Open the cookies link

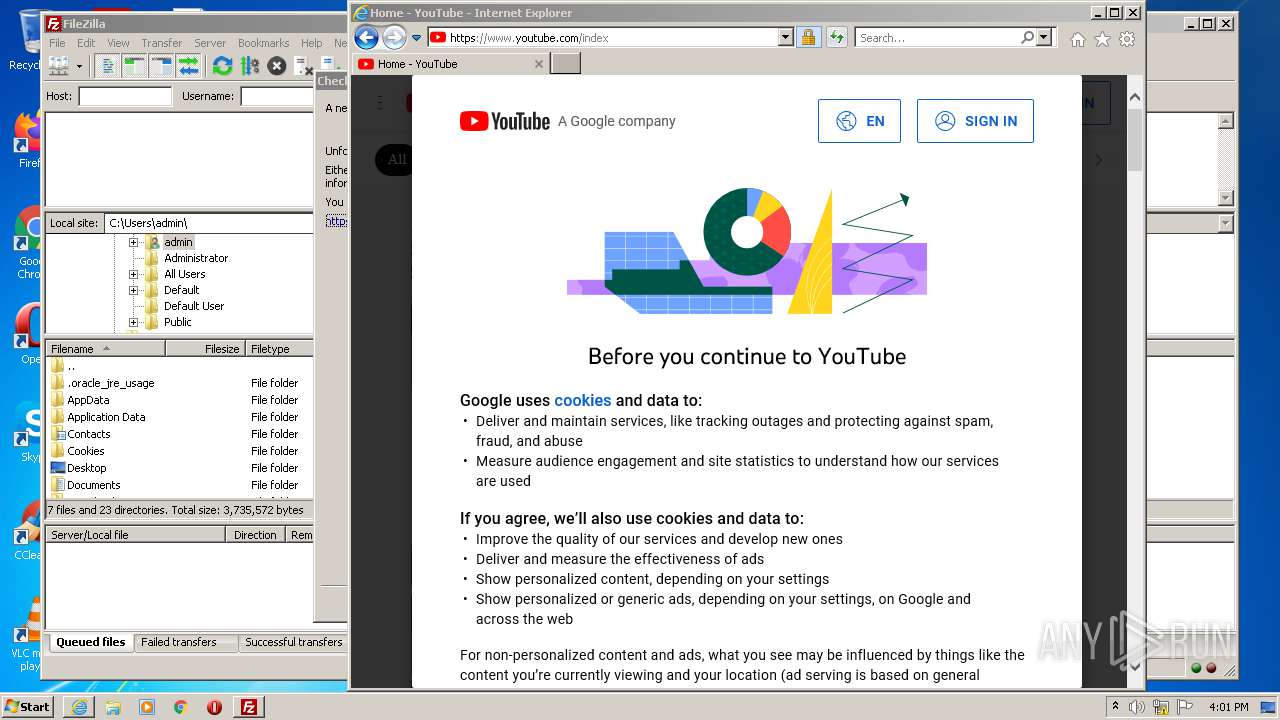coord(582,400)
